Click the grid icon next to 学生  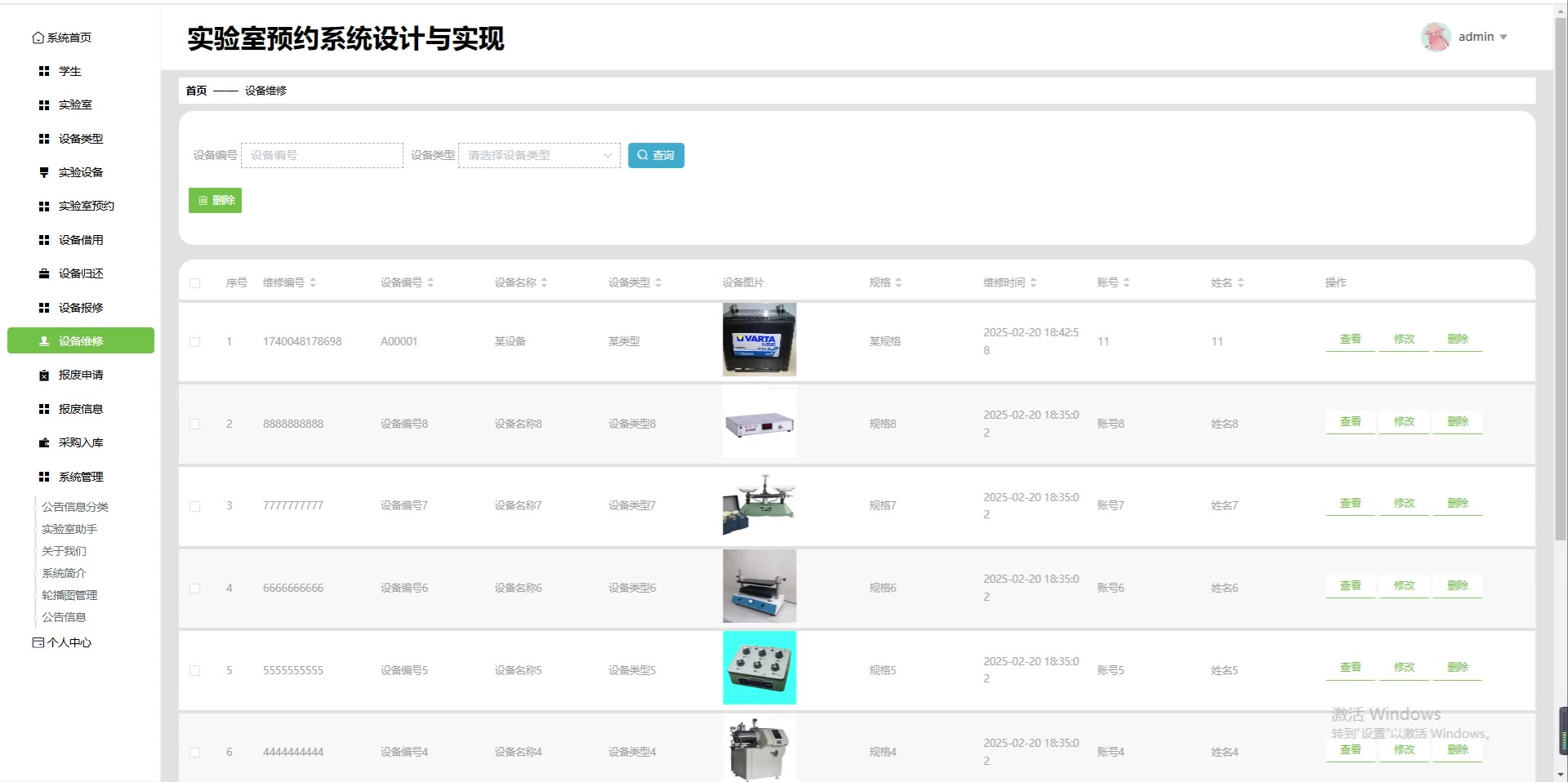coord(44,72)
